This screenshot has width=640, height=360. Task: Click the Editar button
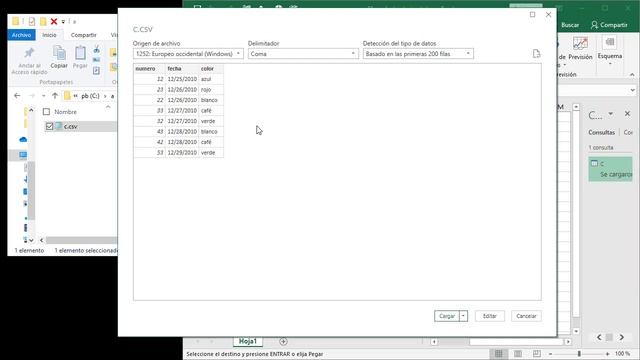tap(490, 316)
